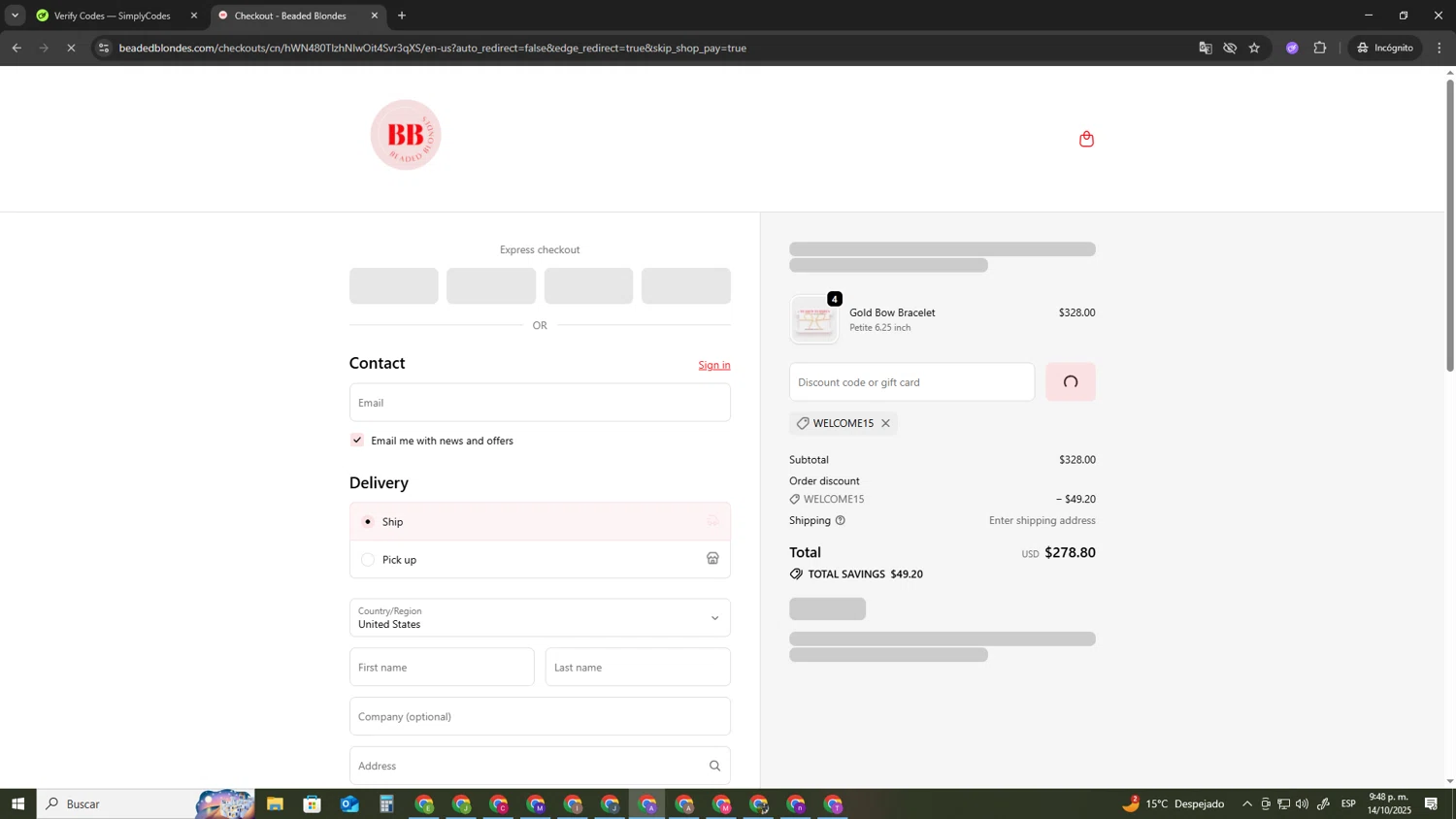Select the Checkout - Beaded Blondes tab
The width and height of the screenshot is (1456, 819).
pyautogui.click(x=297, y=16)
